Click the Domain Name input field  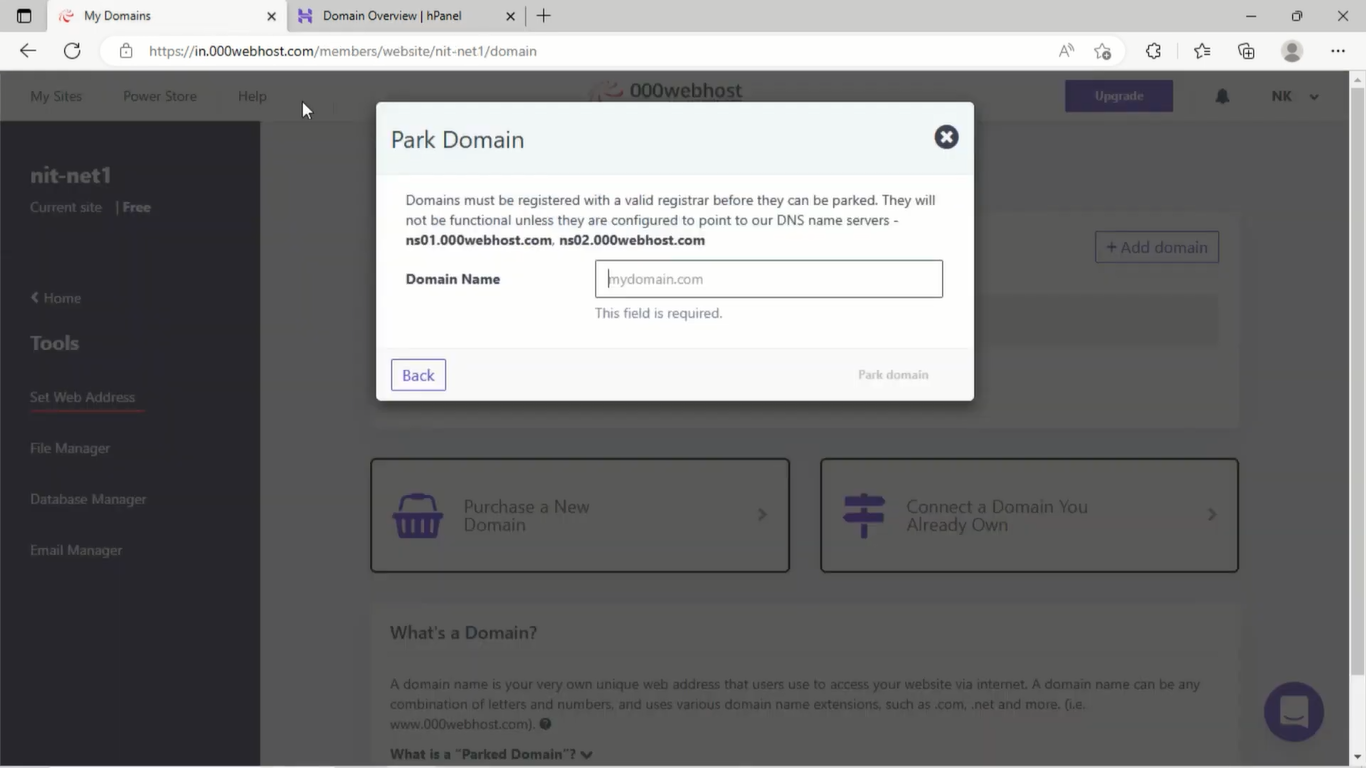click(x=768, y=279)
